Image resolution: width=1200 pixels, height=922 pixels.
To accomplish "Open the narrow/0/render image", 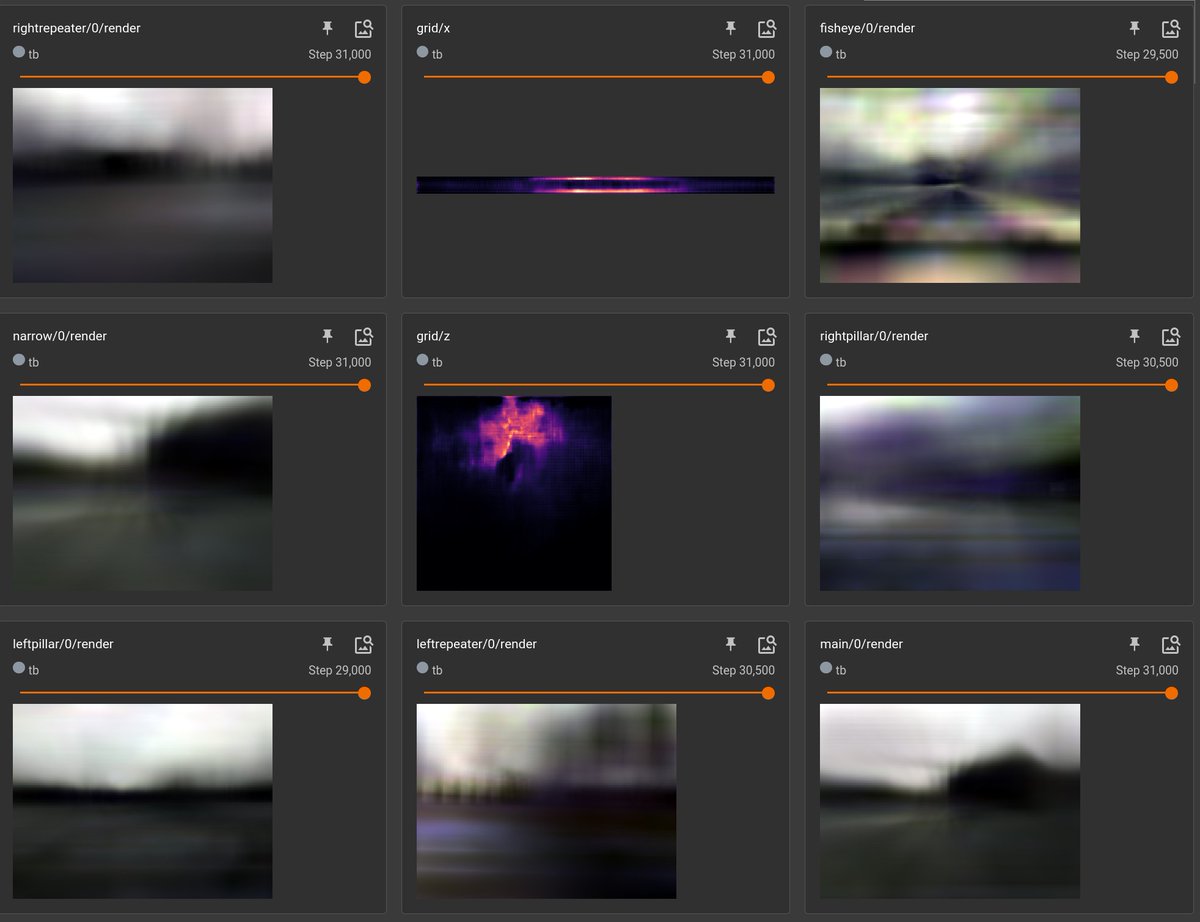I will tap(142, 493).
